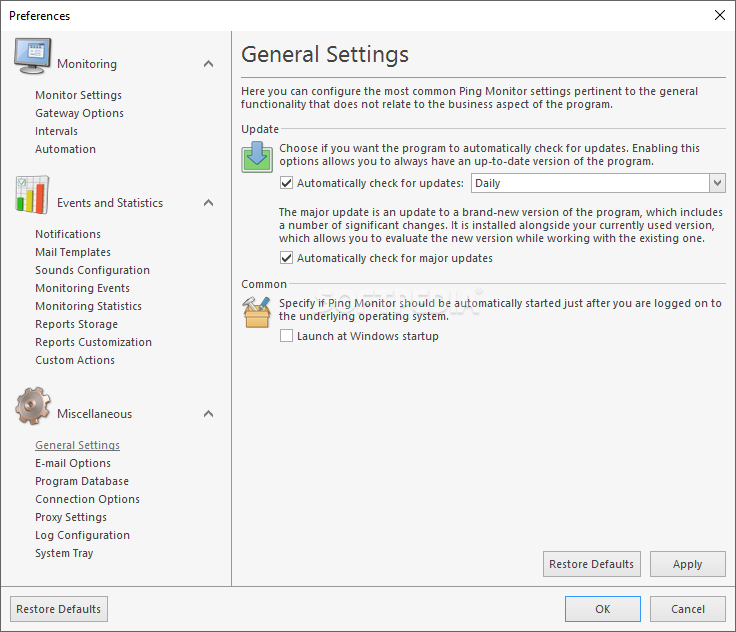Open Intervals page
736x632 pixels.
[x=56, y=131]
